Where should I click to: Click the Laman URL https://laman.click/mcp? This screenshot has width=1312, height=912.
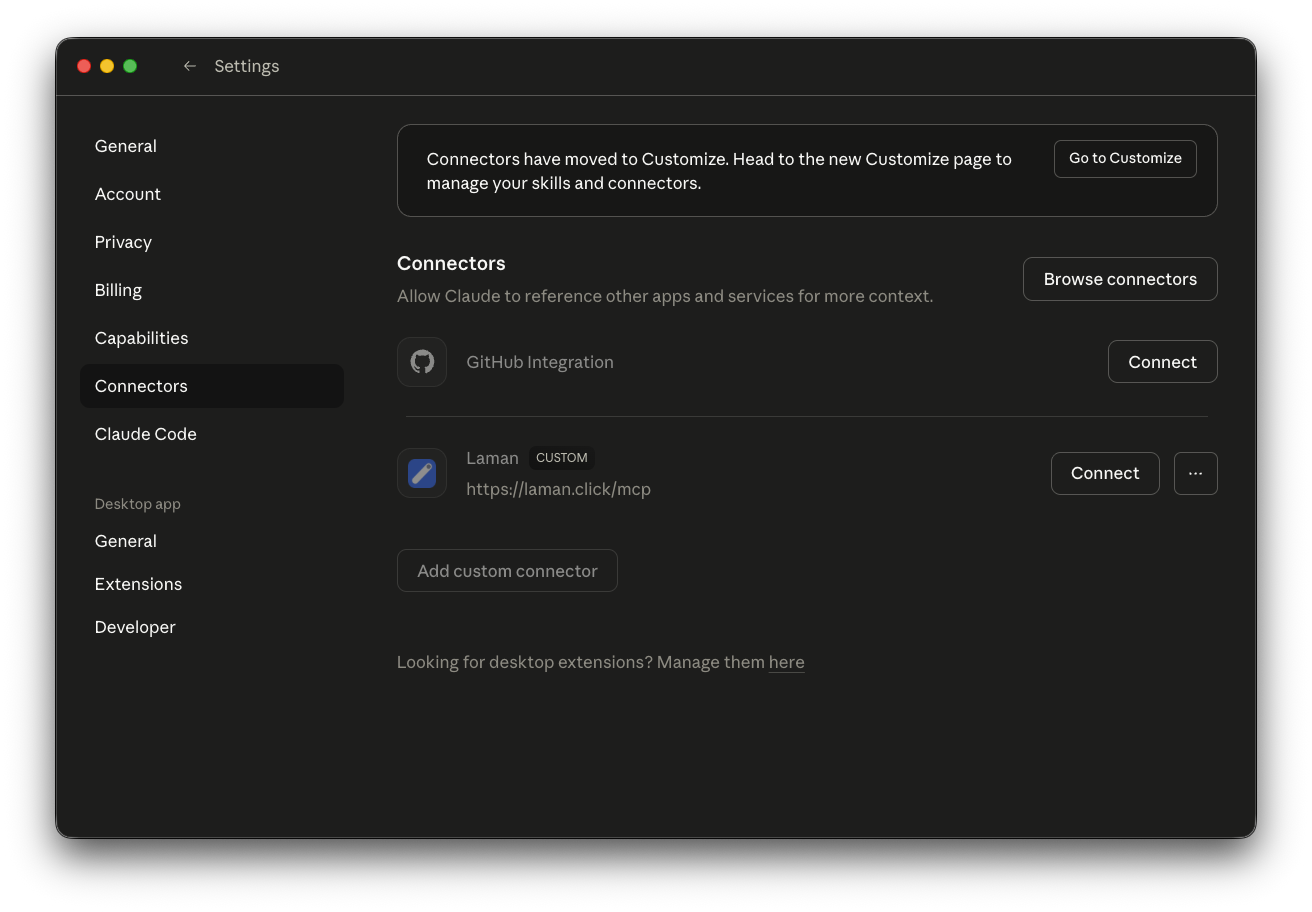[558, 489]
